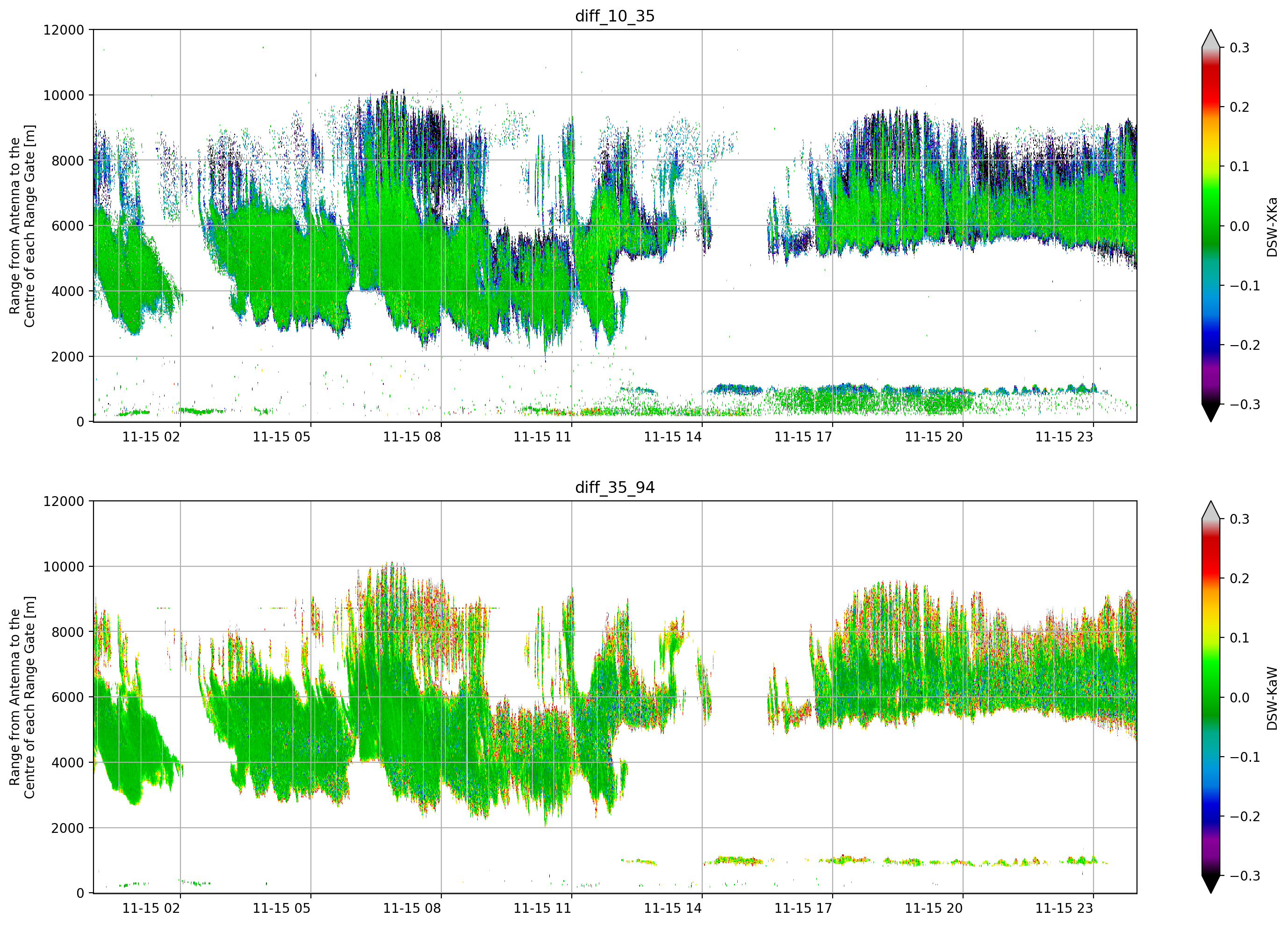Click the top plot's Range y-axis label

[x=22, y=225]
